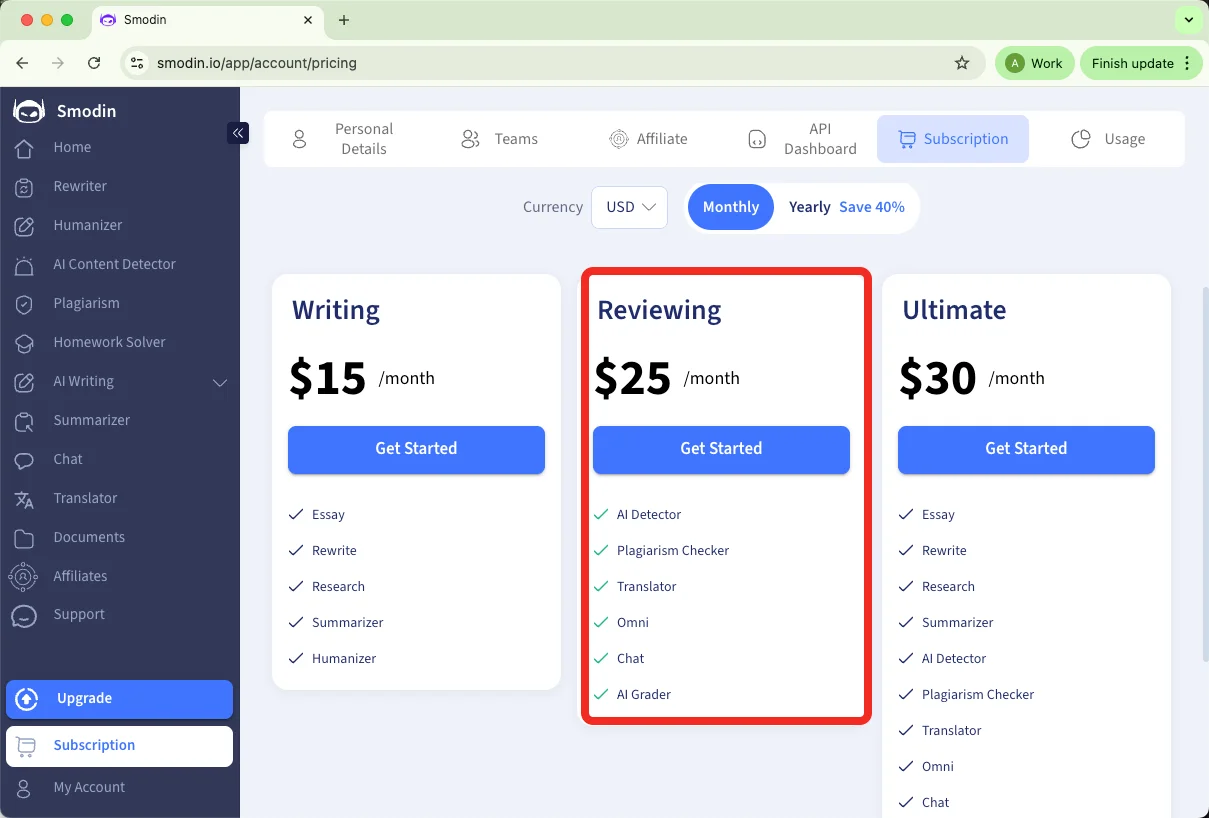The width and height of the screenshot is (1209, 818).
Task: Click Get Started on Reviewing plan
Action: tap(721, 449)
